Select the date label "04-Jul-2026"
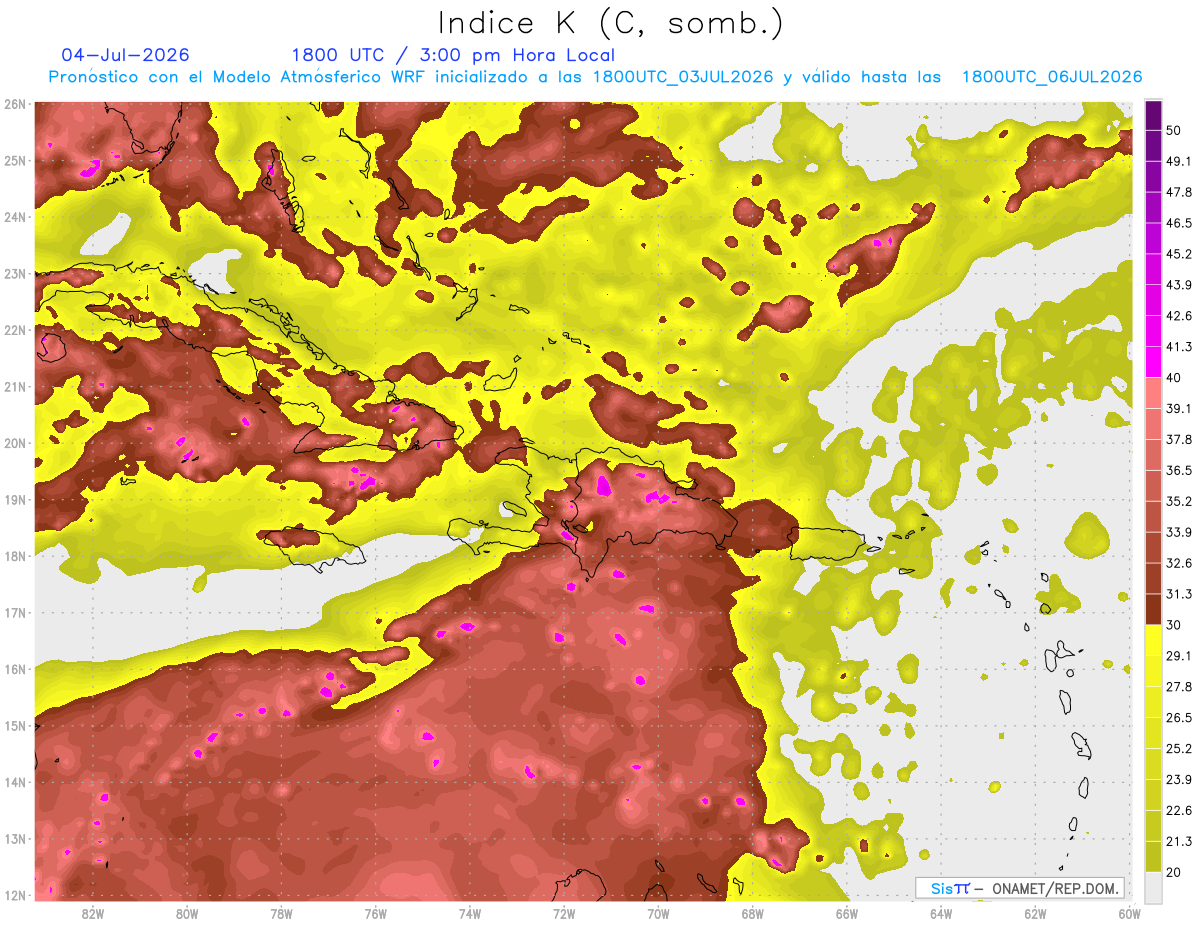1200x927 pixels. (x=126, y=55)
